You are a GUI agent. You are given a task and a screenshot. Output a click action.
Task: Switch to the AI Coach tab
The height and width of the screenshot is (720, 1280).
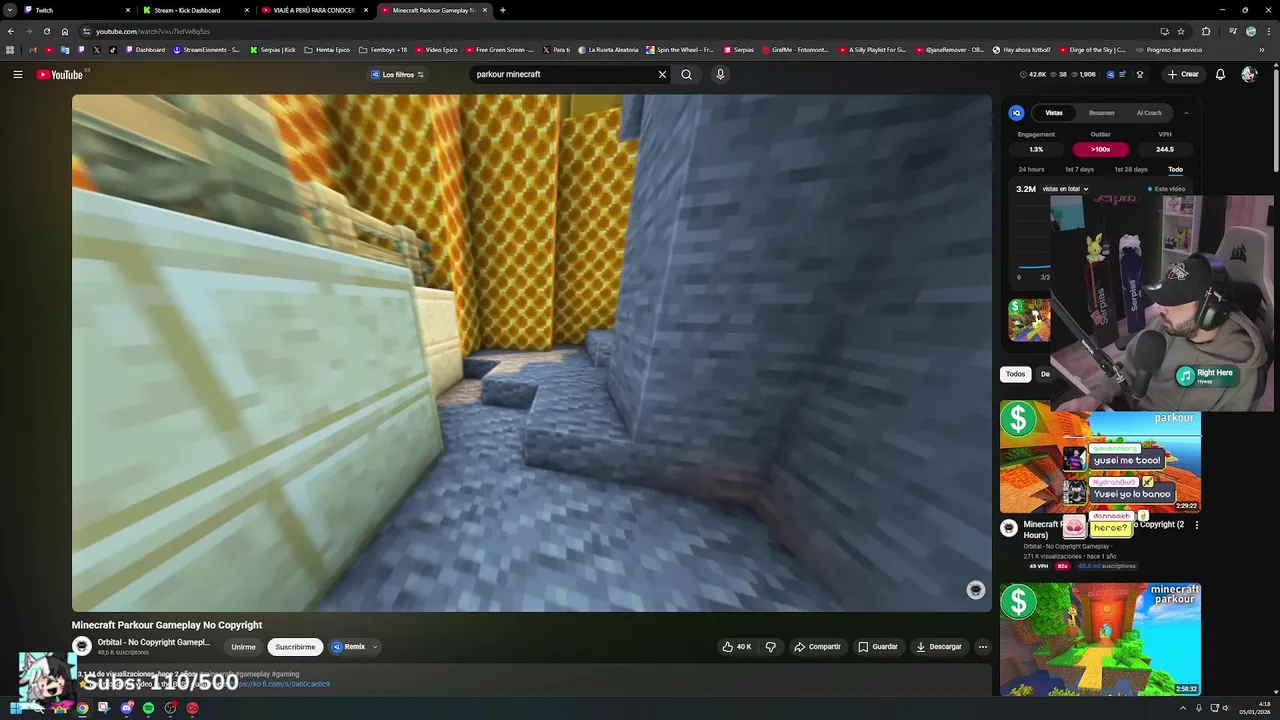pos(1149,113)
